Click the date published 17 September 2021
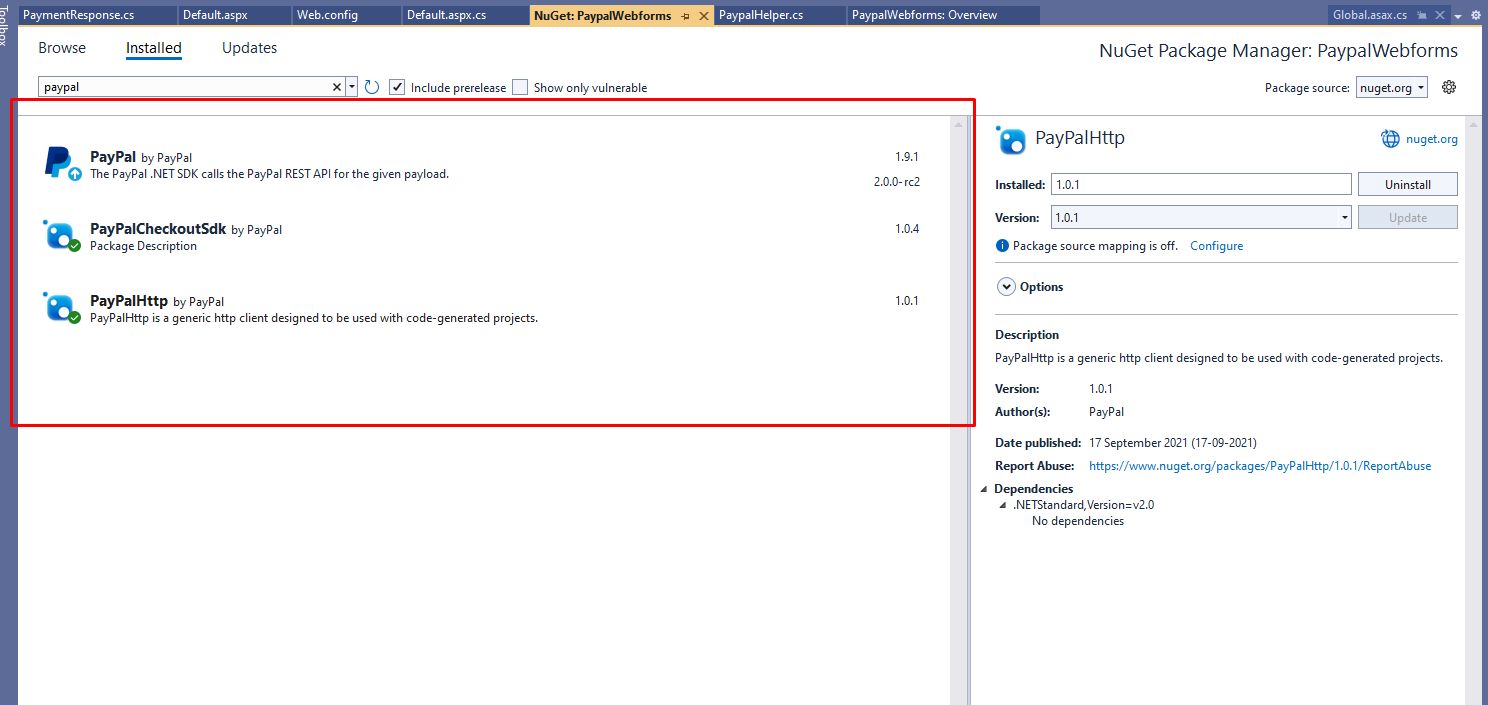This screenshot has height=705, width=1488. tap(1172, 442)
